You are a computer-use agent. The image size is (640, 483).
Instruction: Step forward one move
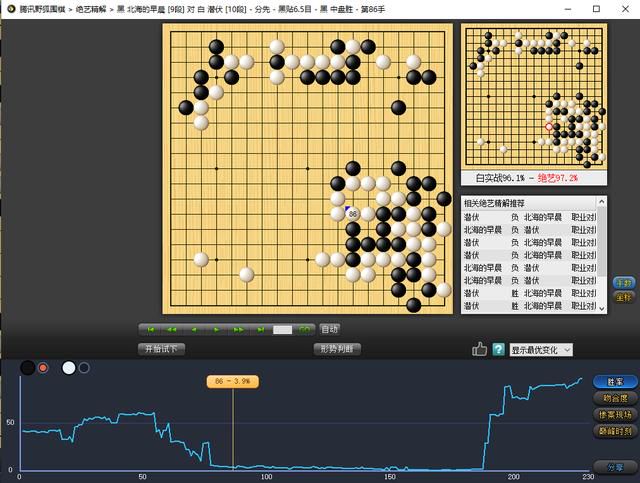(x=216, y=329)
